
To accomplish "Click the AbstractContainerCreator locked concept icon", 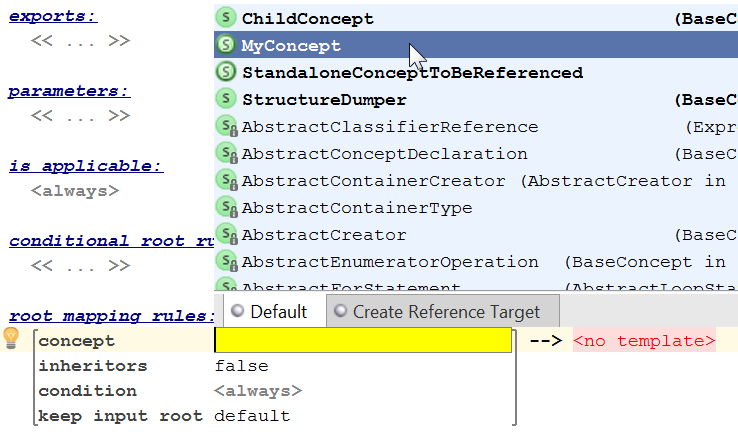I will point(226,181).
